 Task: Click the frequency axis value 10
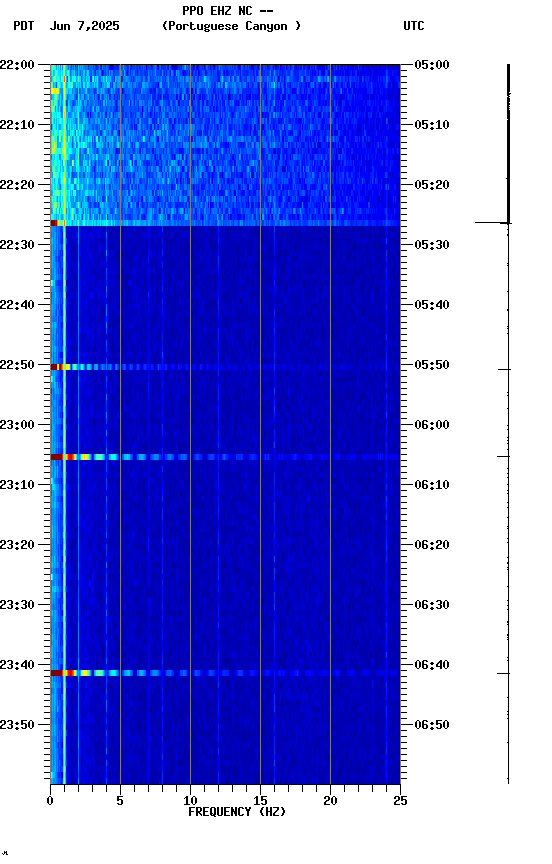[x=190, y=801]
